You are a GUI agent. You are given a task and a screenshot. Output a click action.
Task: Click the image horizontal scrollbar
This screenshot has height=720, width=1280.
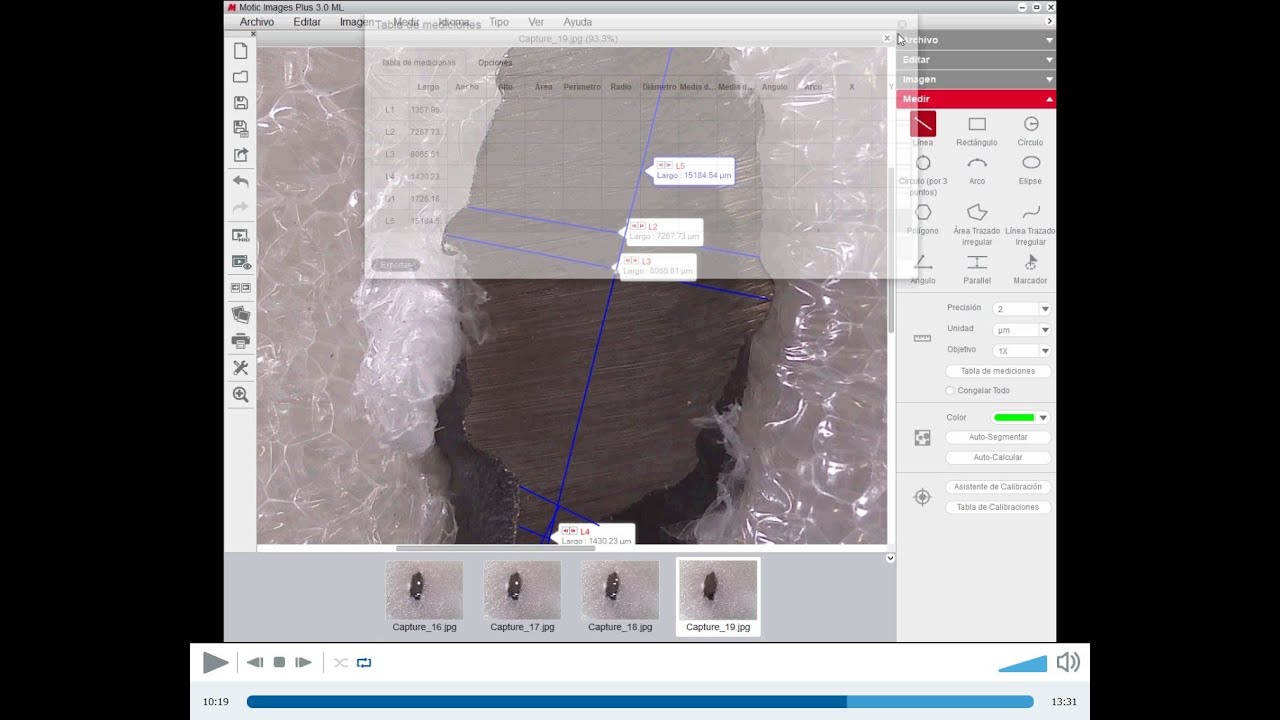tap(496, 548)
